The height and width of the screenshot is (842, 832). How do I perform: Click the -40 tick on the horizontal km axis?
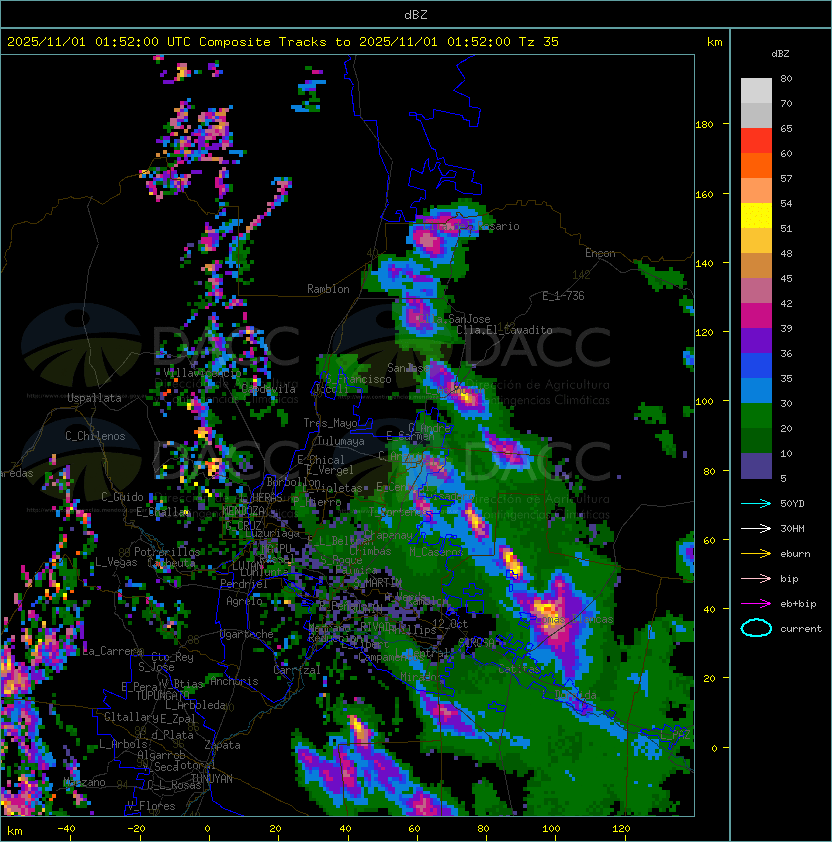point(67,829)
